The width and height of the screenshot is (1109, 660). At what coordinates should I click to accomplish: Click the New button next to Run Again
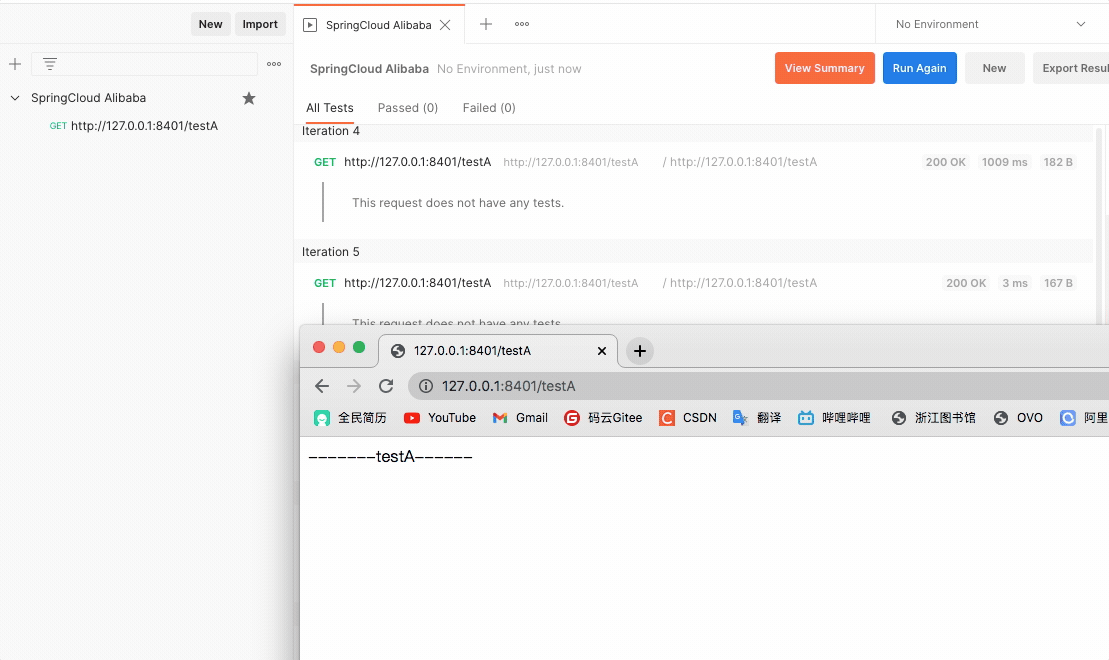(x=994, y=68)
